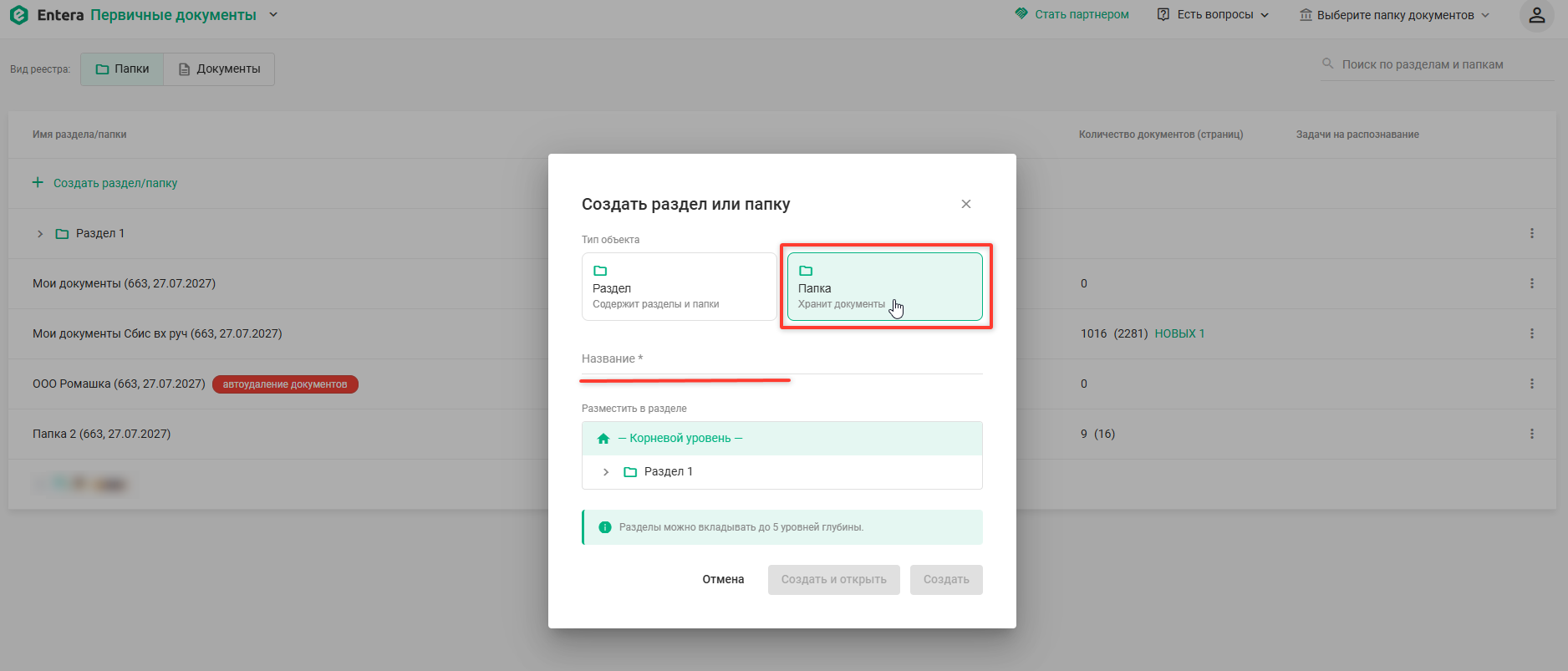Screen dimensions: 1568x671
Task: Select the Папка object type
Action: [885, 287]
